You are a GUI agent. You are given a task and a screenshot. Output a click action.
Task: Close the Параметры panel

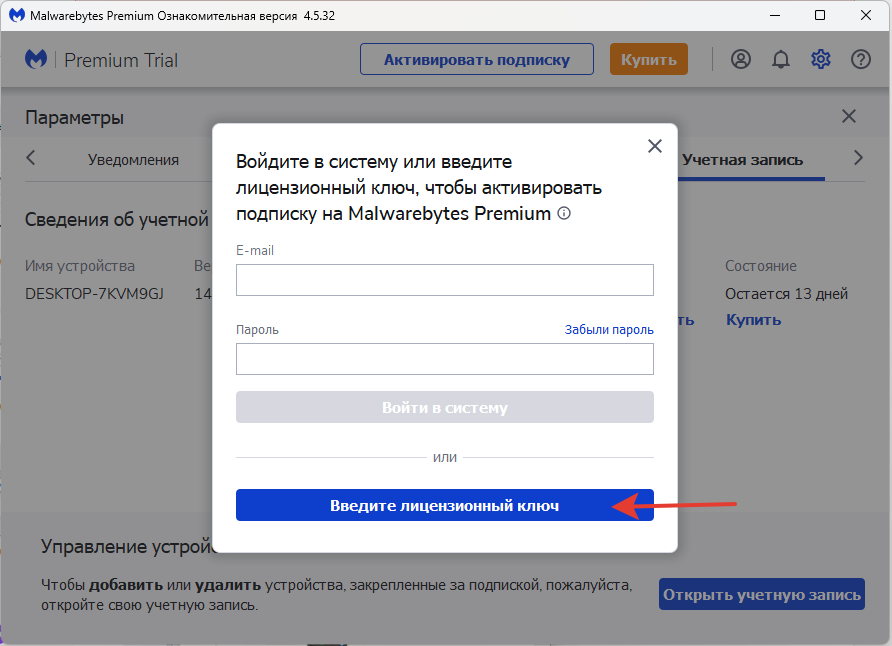(x=849, y=117)
